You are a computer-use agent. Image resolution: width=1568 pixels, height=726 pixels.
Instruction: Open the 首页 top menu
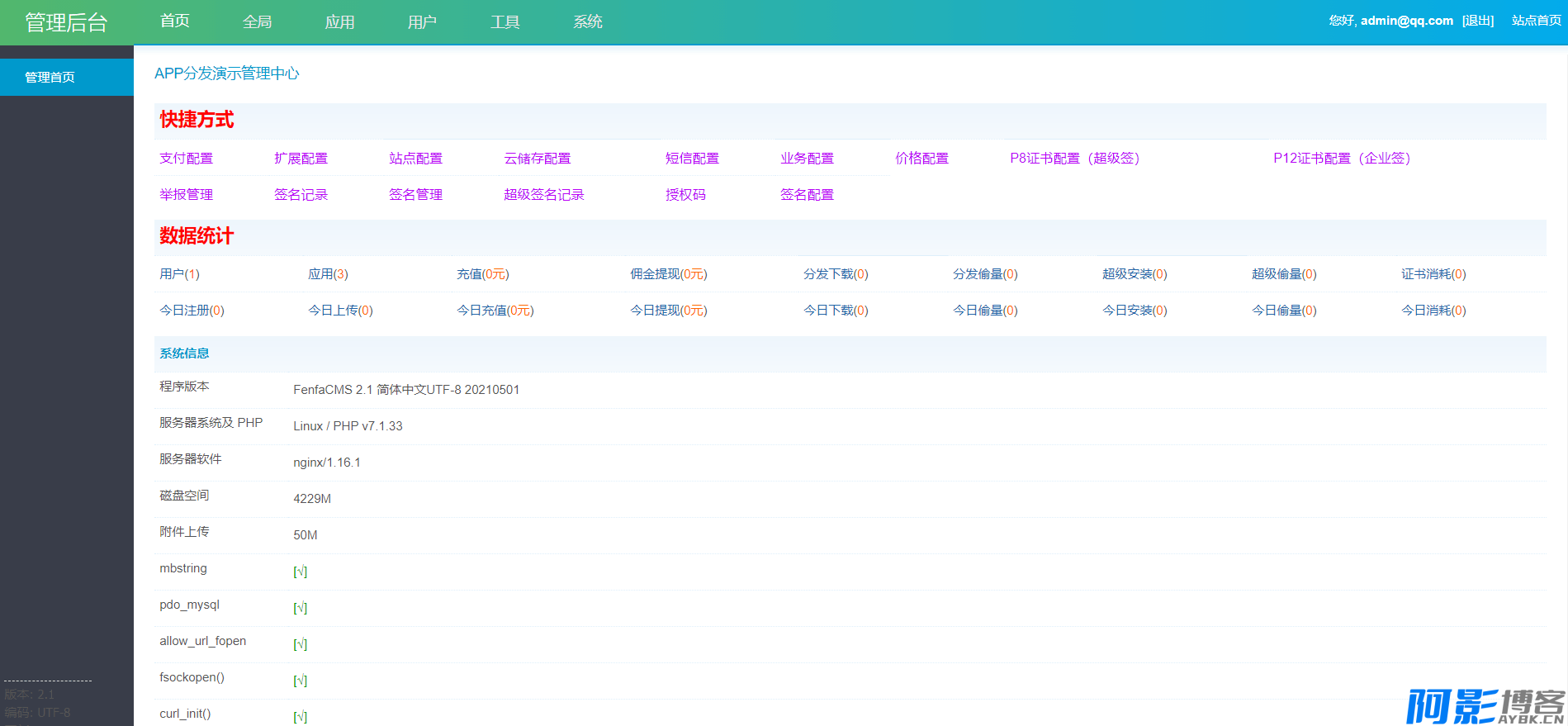tap(175, 21)
